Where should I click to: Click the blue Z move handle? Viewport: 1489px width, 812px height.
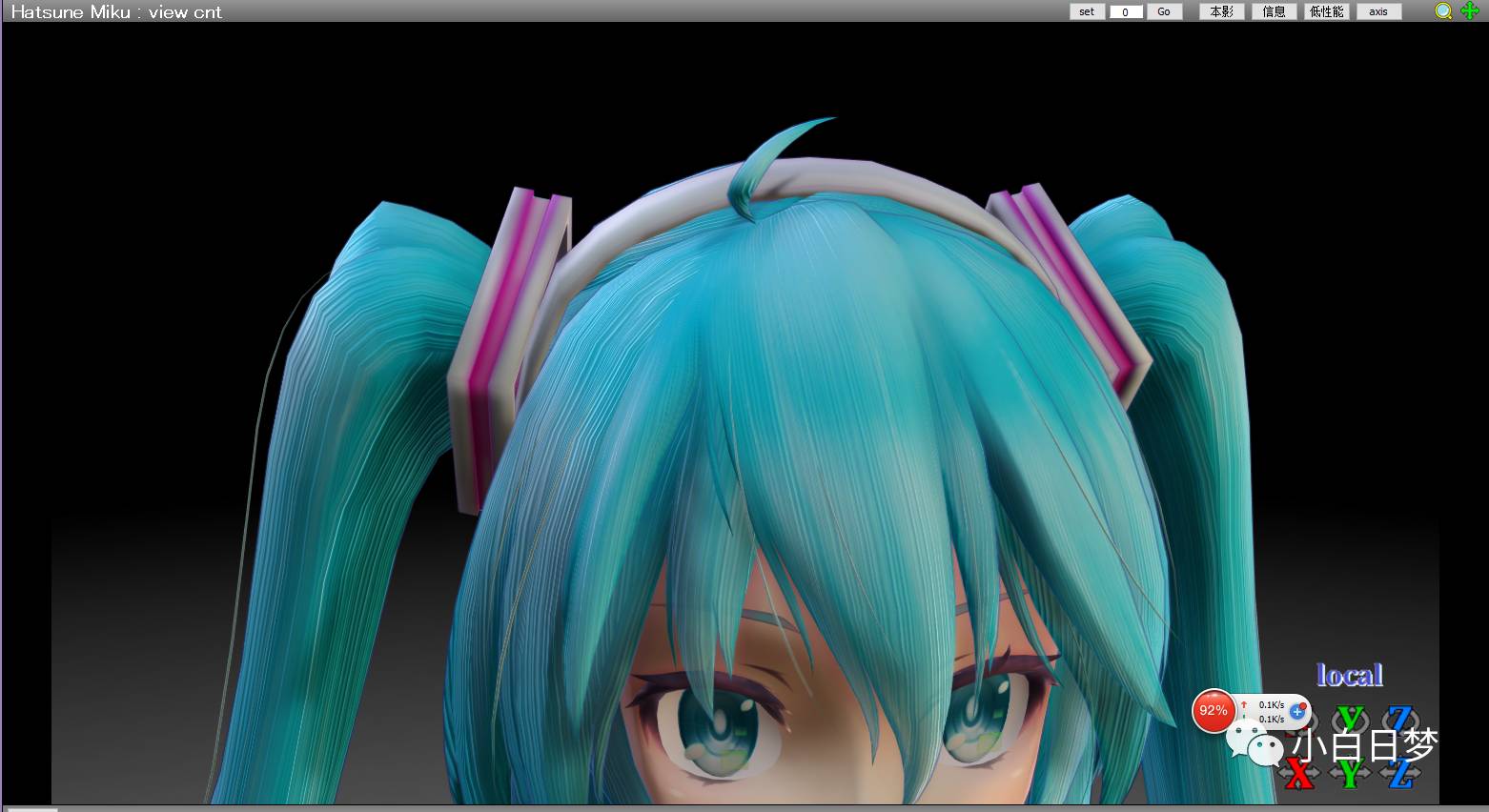point(1399,774)
